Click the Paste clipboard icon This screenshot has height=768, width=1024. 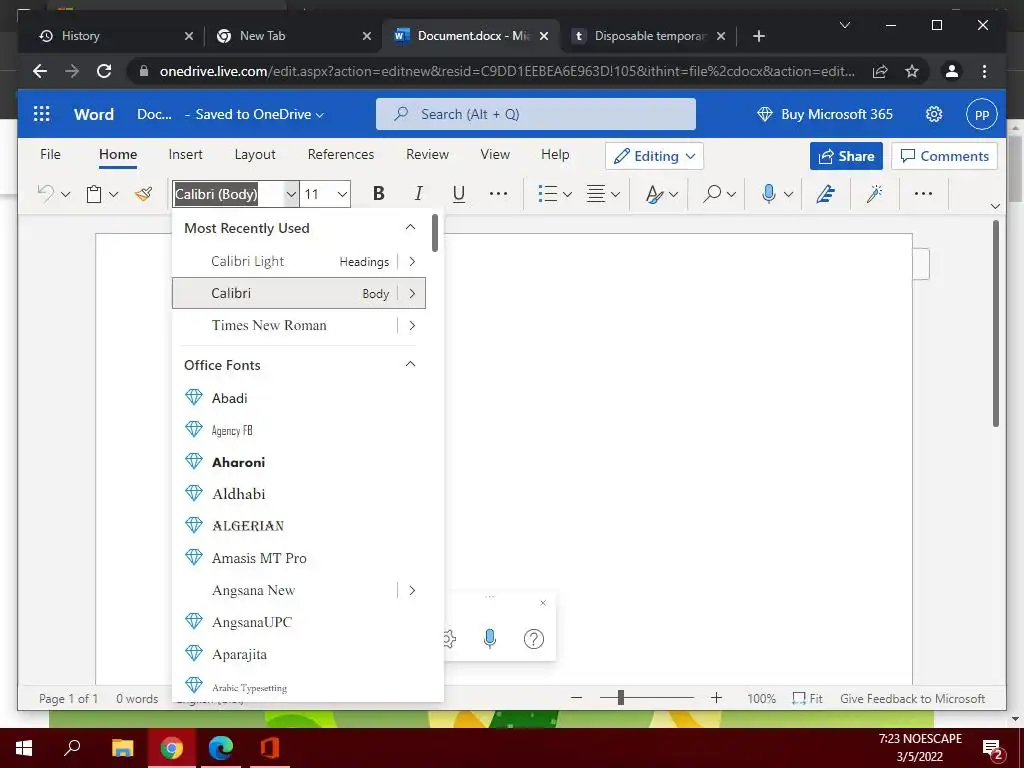[94, 194]
